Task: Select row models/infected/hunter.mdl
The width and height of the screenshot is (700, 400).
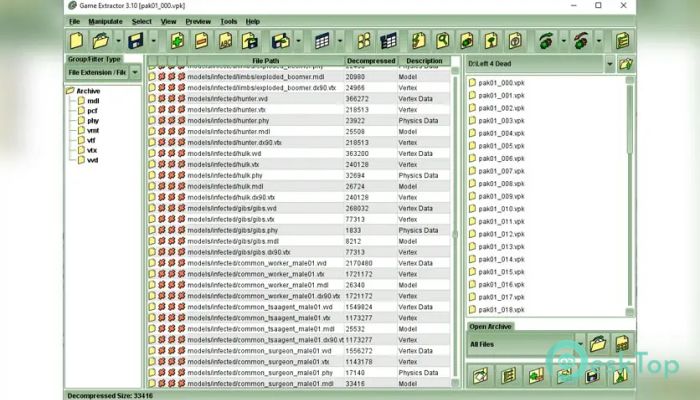Action: click(299, 132)
